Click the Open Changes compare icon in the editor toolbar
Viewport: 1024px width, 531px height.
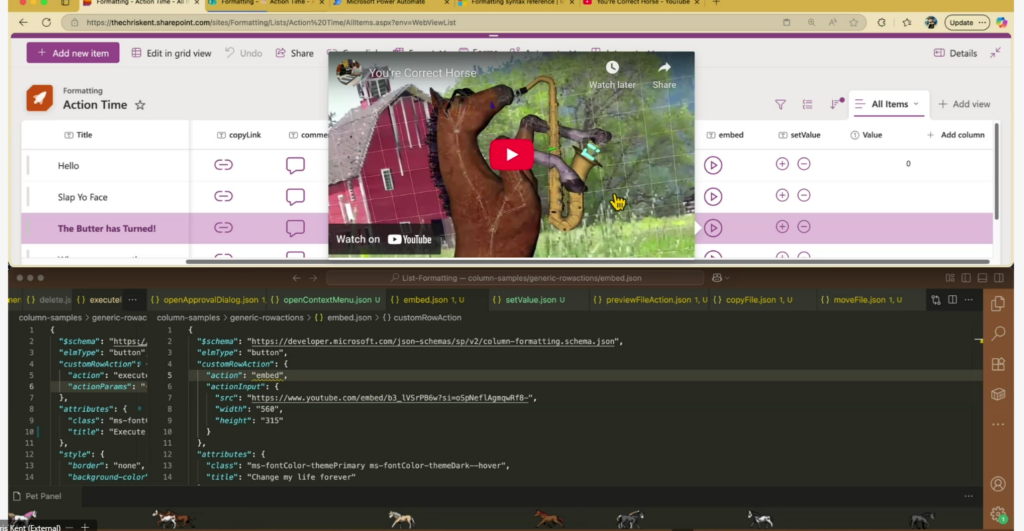[936, 300]
